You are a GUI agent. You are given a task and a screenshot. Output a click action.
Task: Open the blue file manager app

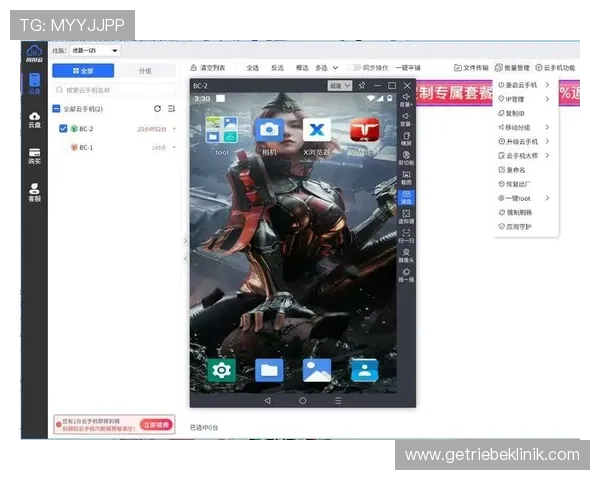(x=269, y=370)
